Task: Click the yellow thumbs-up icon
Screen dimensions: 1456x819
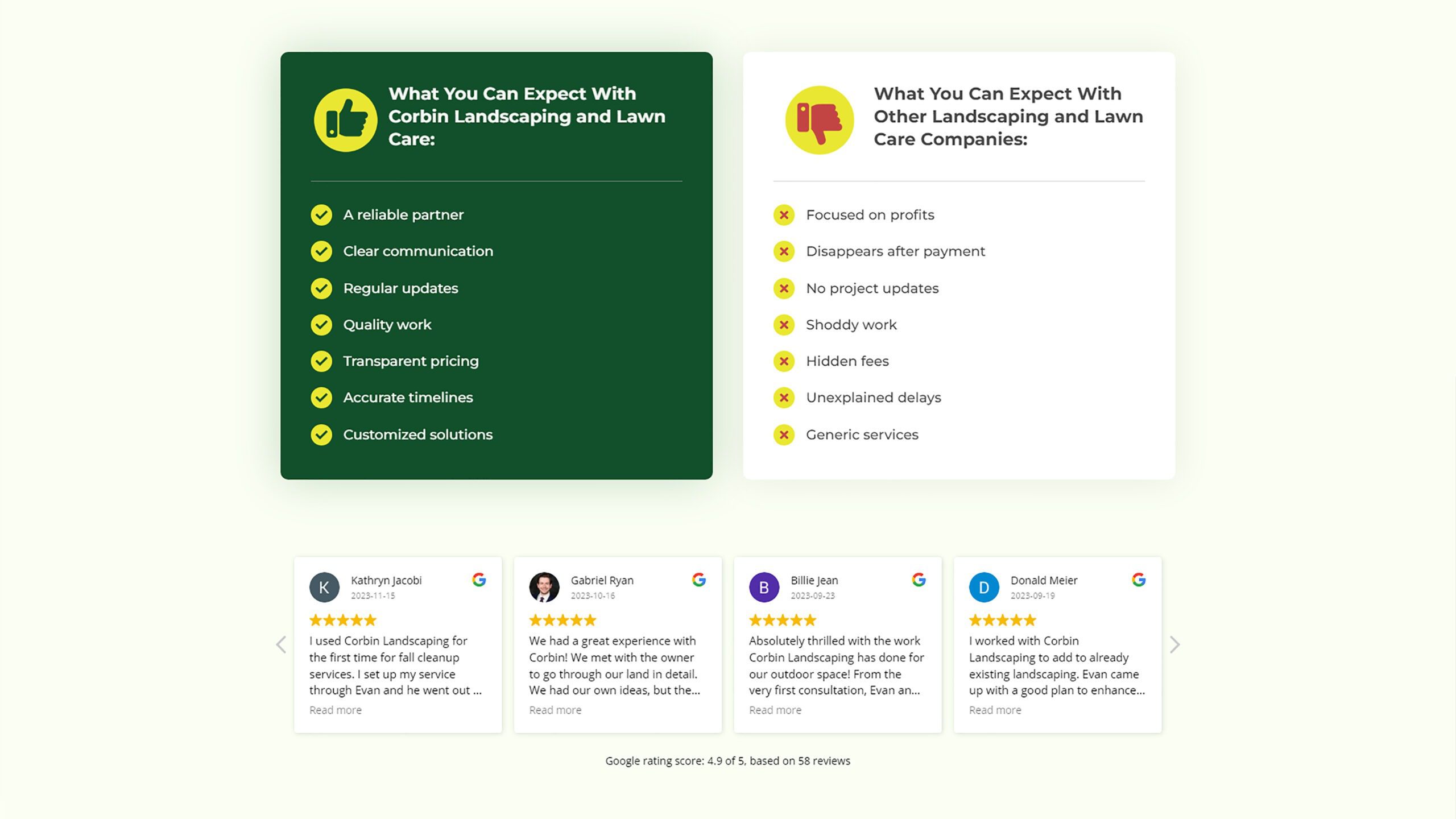Action: coord(345,120)
